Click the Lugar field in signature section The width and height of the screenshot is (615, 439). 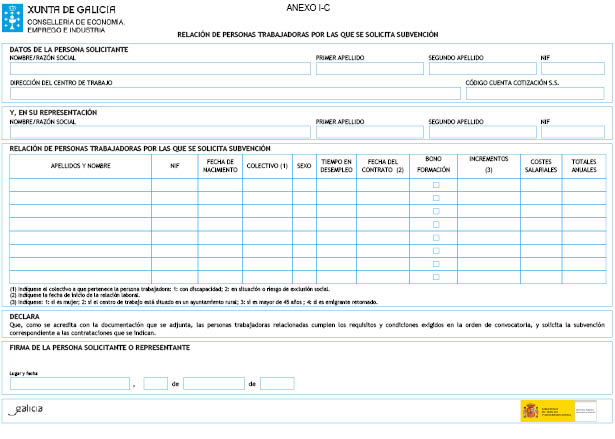click(x=70, y=383)
